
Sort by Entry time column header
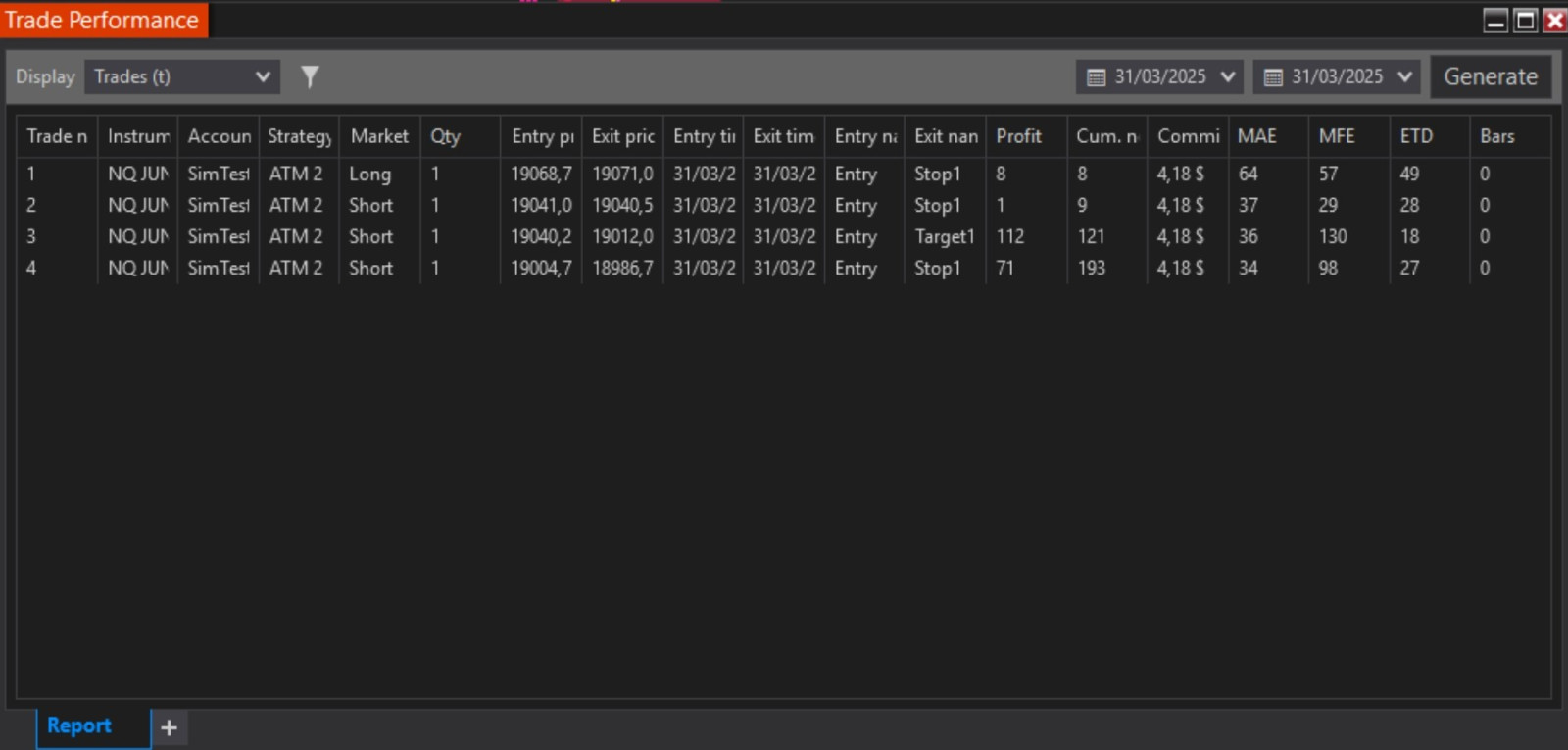tap(704, 136)
